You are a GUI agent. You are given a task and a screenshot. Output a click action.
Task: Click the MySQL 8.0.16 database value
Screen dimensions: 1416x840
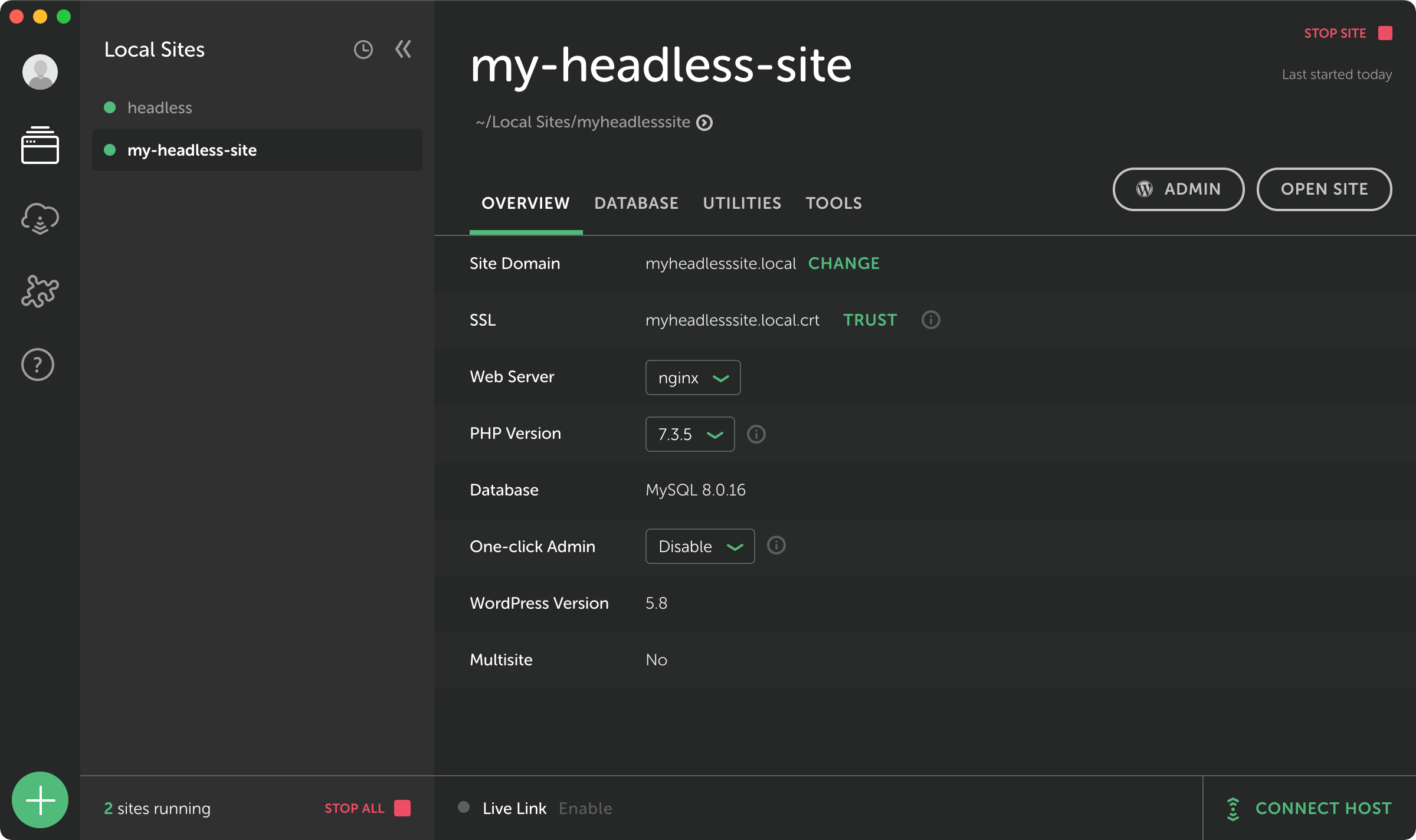[x=696, y=490]
